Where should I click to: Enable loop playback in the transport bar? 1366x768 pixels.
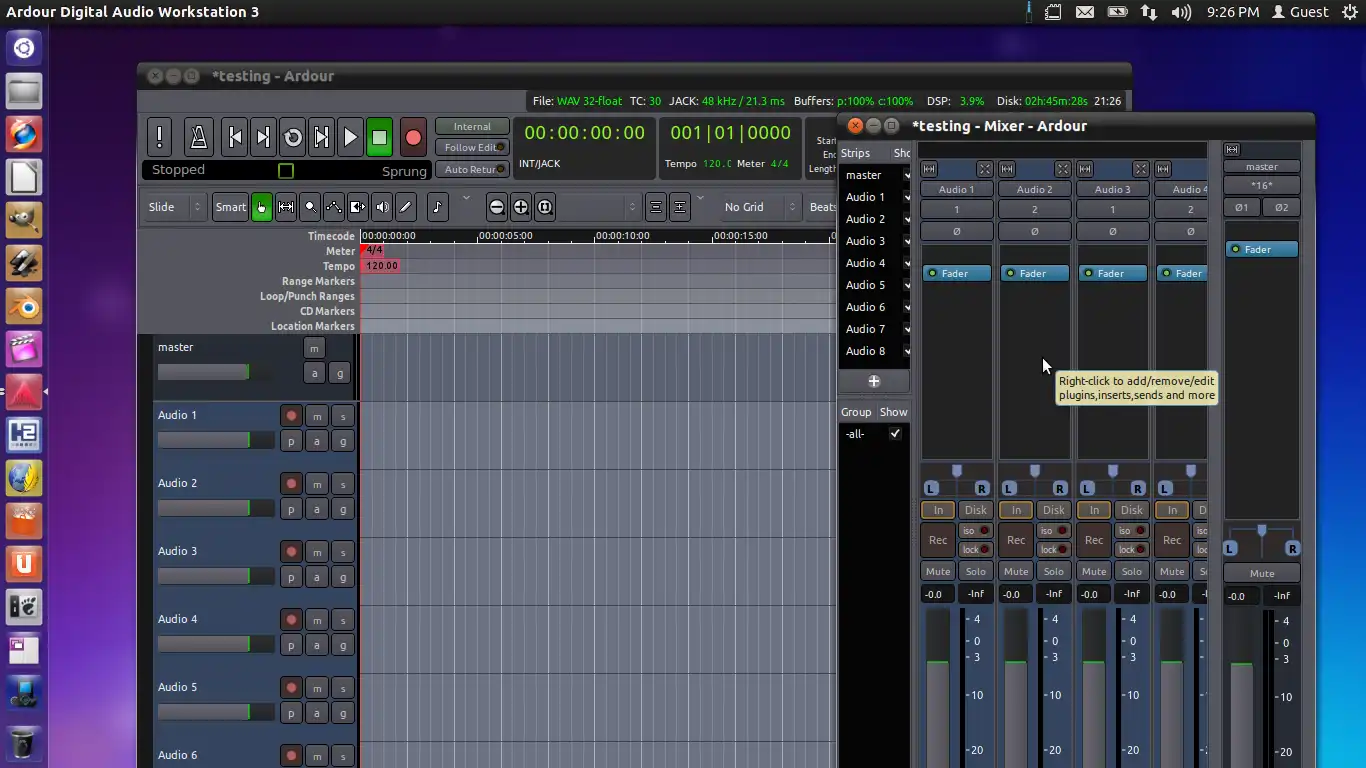[292, 137]
